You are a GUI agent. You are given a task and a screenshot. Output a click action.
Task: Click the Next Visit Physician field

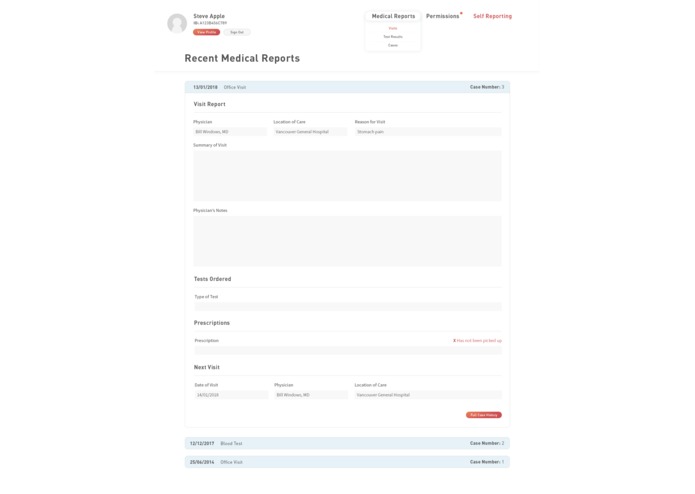click(x=311, y=395)
